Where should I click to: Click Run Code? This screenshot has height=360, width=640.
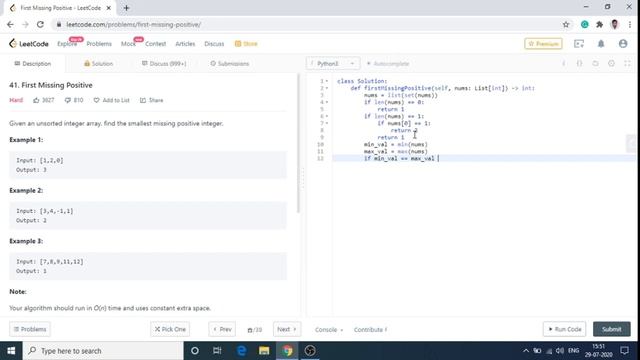coord(564,329)
